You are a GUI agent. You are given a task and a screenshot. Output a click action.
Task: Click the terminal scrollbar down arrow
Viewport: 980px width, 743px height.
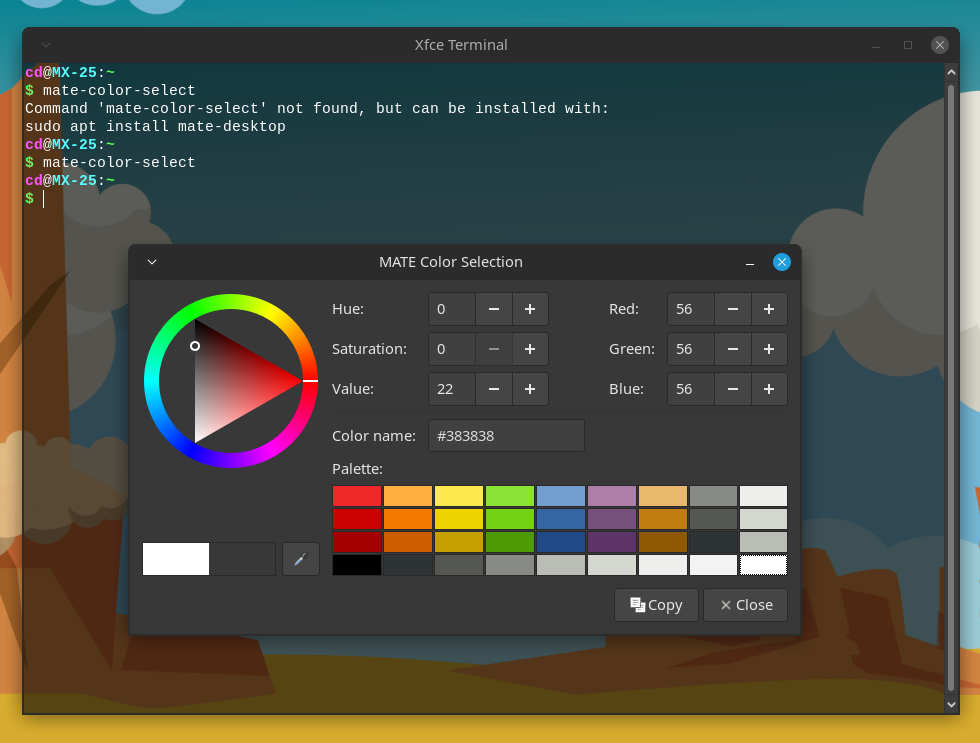coord(951,704)
